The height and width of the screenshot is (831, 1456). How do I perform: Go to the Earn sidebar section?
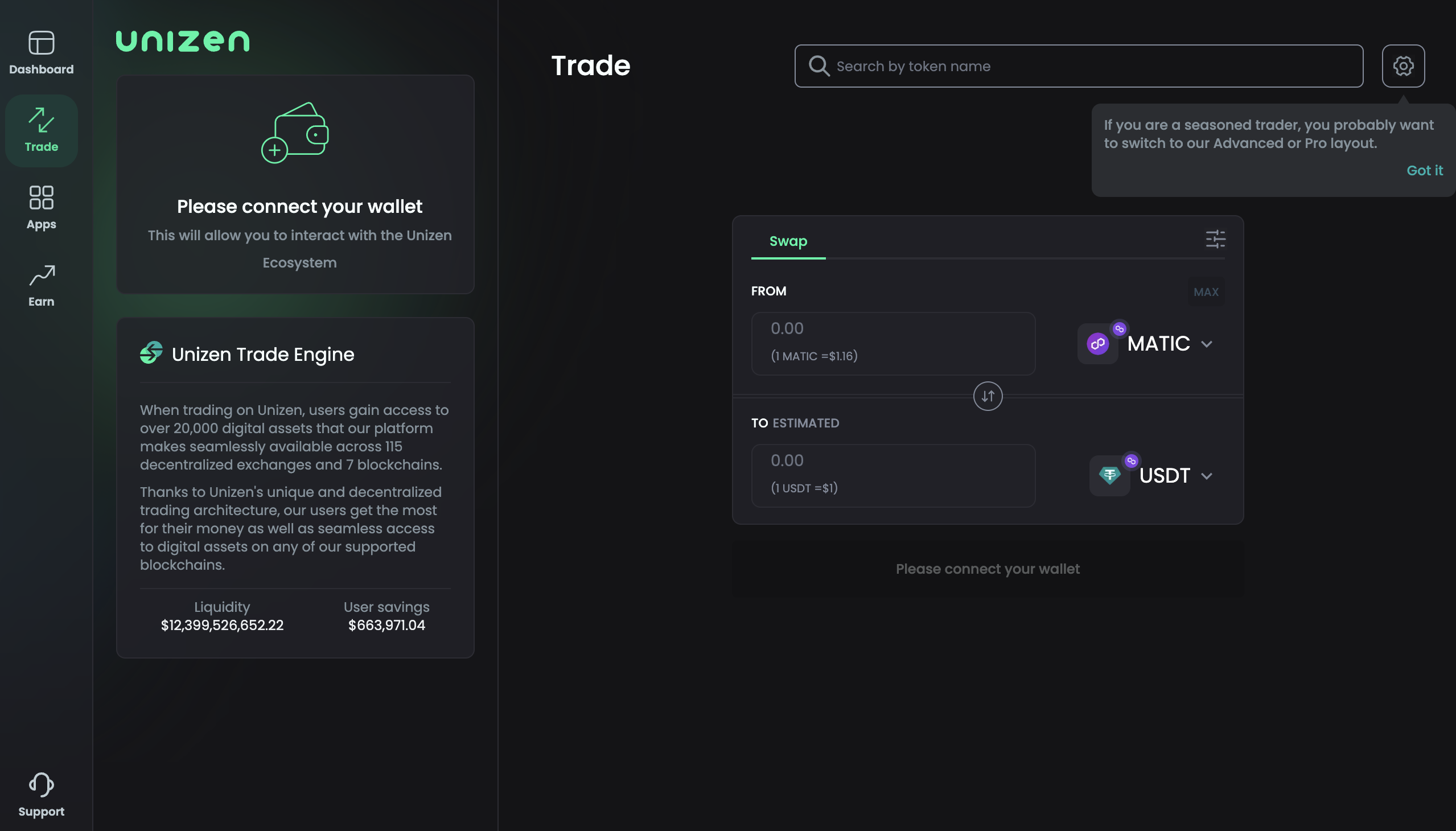pyautogui.click(x=41, y=285)
